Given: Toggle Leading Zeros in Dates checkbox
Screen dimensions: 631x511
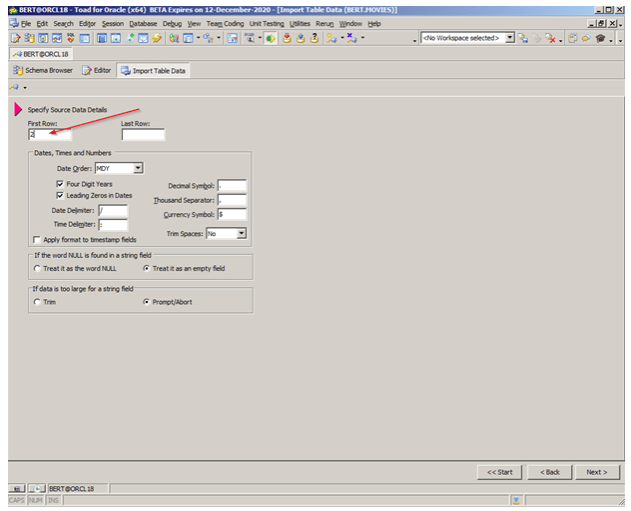Looking at the screenshot, I should tap(60, 196).
